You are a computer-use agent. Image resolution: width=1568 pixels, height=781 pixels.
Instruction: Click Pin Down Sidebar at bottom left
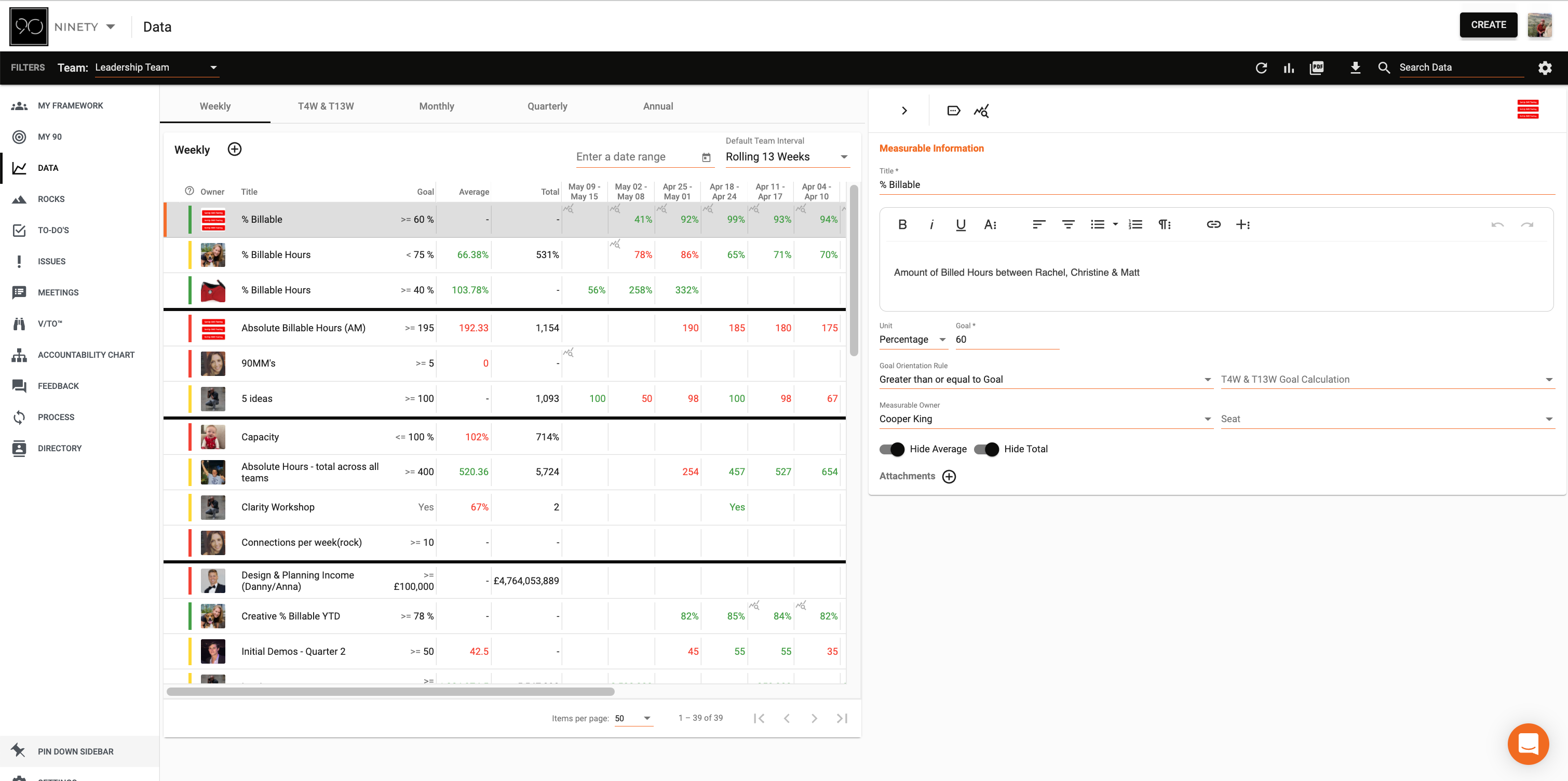[x=75, y=751]
